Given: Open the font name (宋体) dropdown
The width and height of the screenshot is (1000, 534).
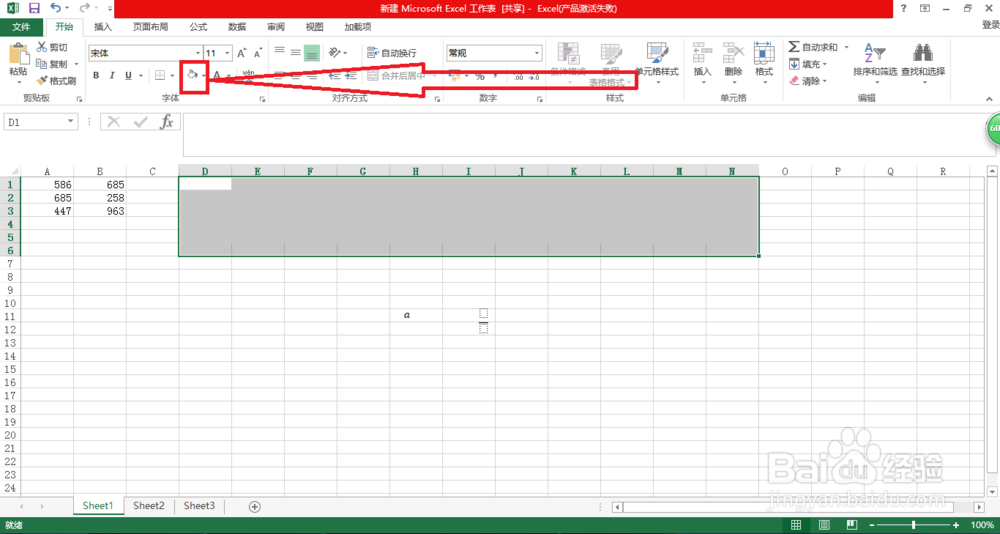Looking at the screenshot, I should pyautogui.click(x=198, y=54).
